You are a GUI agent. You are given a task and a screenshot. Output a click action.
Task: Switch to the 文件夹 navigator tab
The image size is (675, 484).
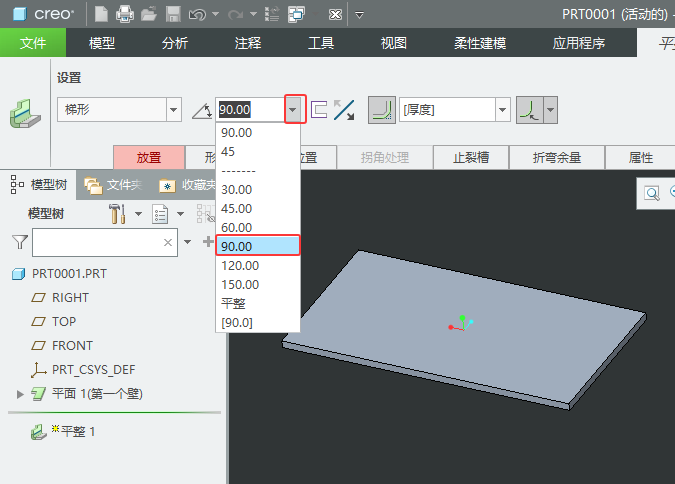[x=113, y=185]
